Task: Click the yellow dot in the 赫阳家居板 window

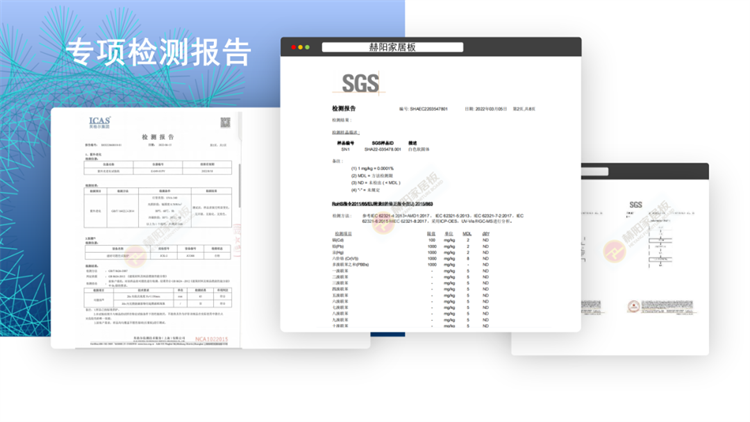Action: click(300, 47)
